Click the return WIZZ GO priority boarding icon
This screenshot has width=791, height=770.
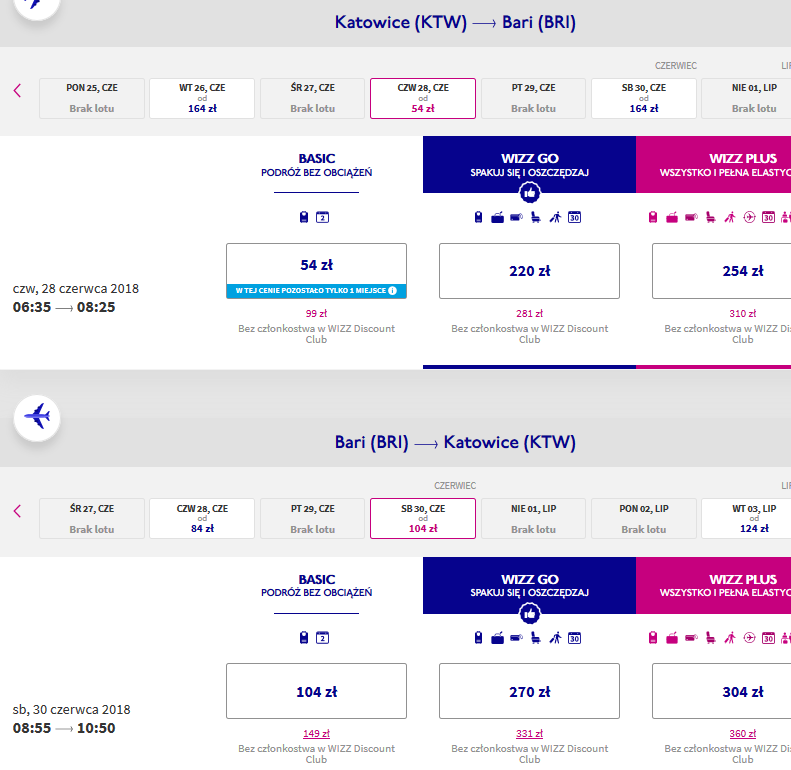click(555, 638)
